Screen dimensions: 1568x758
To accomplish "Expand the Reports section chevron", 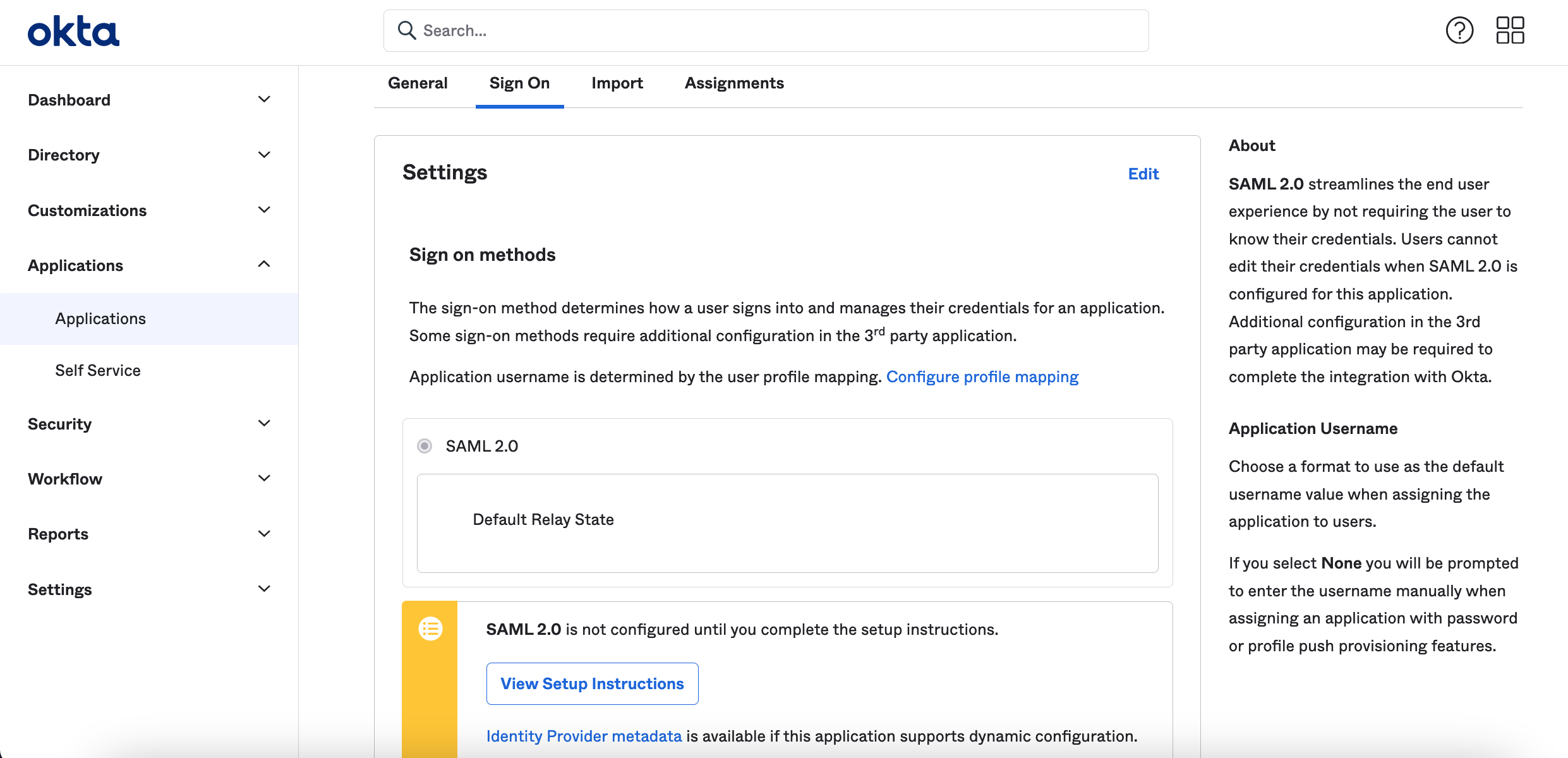I will pos(264,534).
